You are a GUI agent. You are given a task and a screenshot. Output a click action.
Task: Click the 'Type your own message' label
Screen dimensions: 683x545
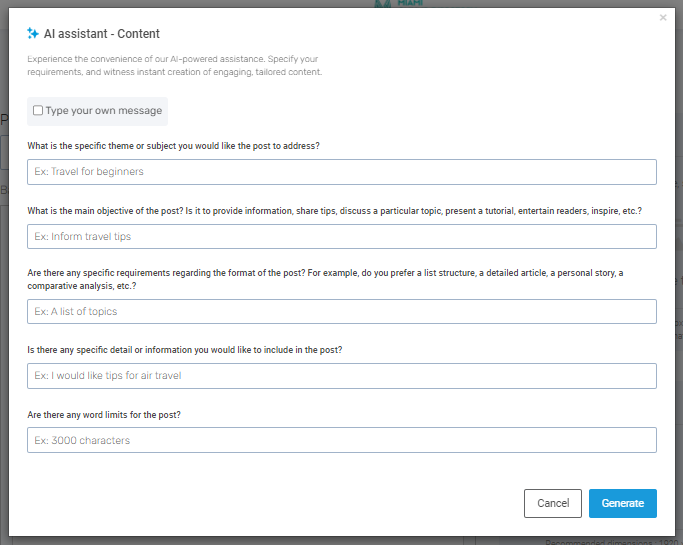[x=104, y=111]
